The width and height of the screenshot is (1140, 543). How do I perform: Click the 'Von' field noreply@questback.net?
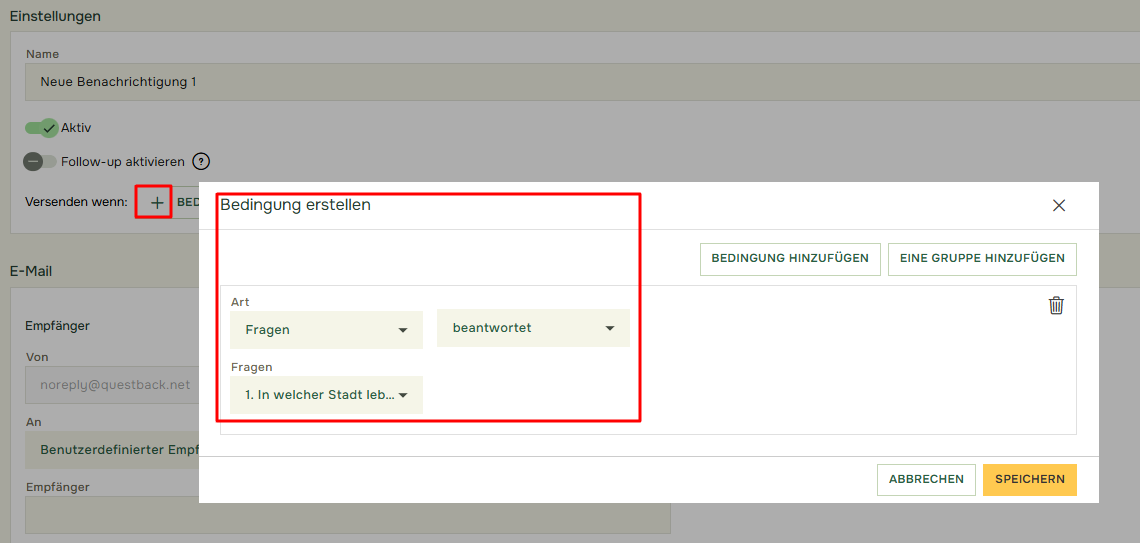coord(112,384)
